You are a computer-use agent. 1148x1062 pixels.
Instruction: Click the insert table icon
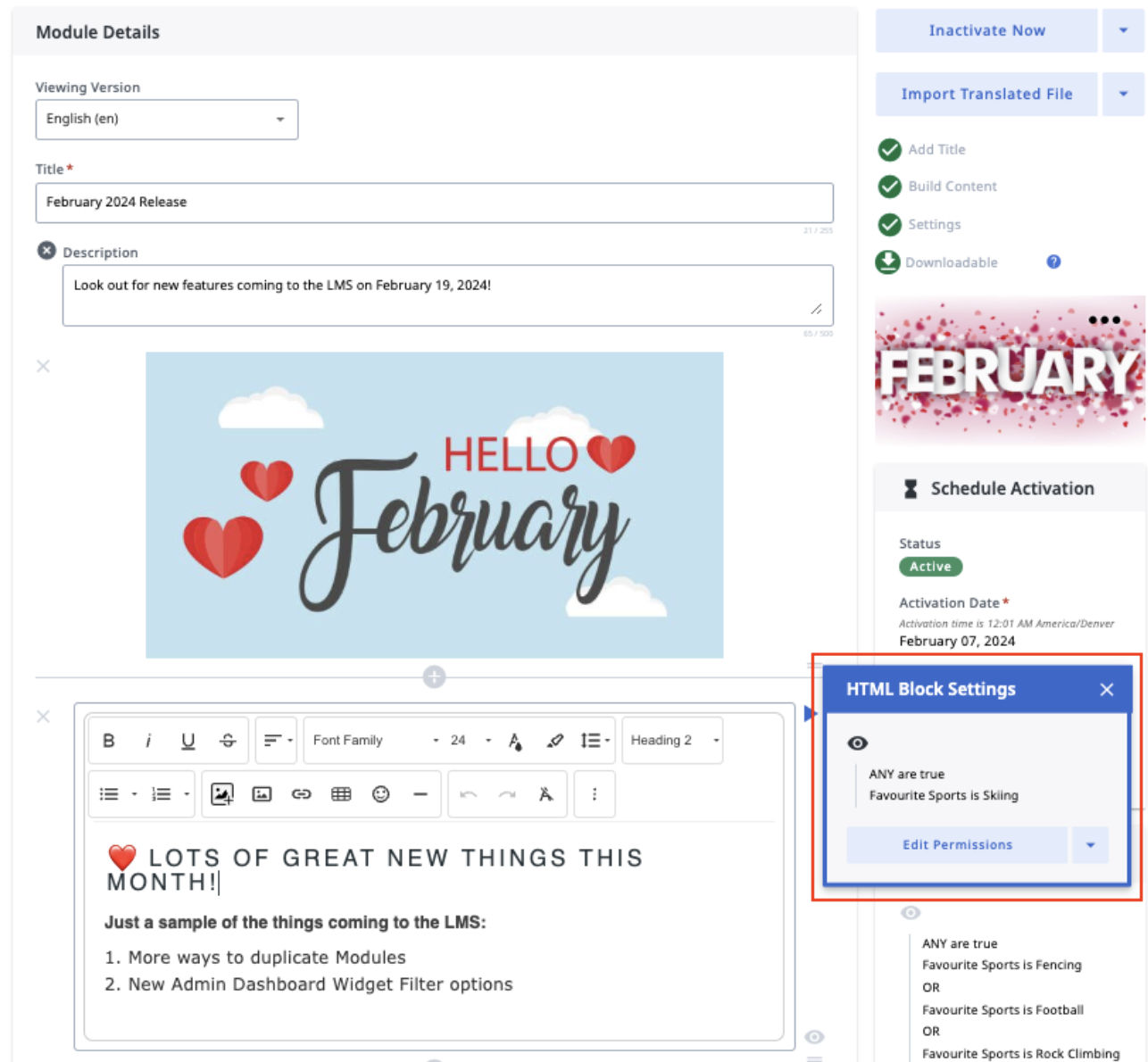[341, 794]
